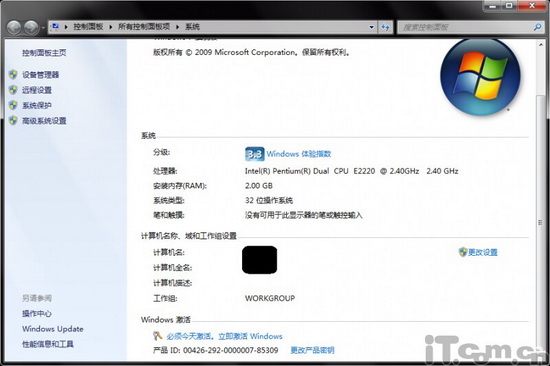The height and width of the screenshot is (366, 550).
Task: Go forward with the Forward arrow button
Action: click(x=31, y=27)
